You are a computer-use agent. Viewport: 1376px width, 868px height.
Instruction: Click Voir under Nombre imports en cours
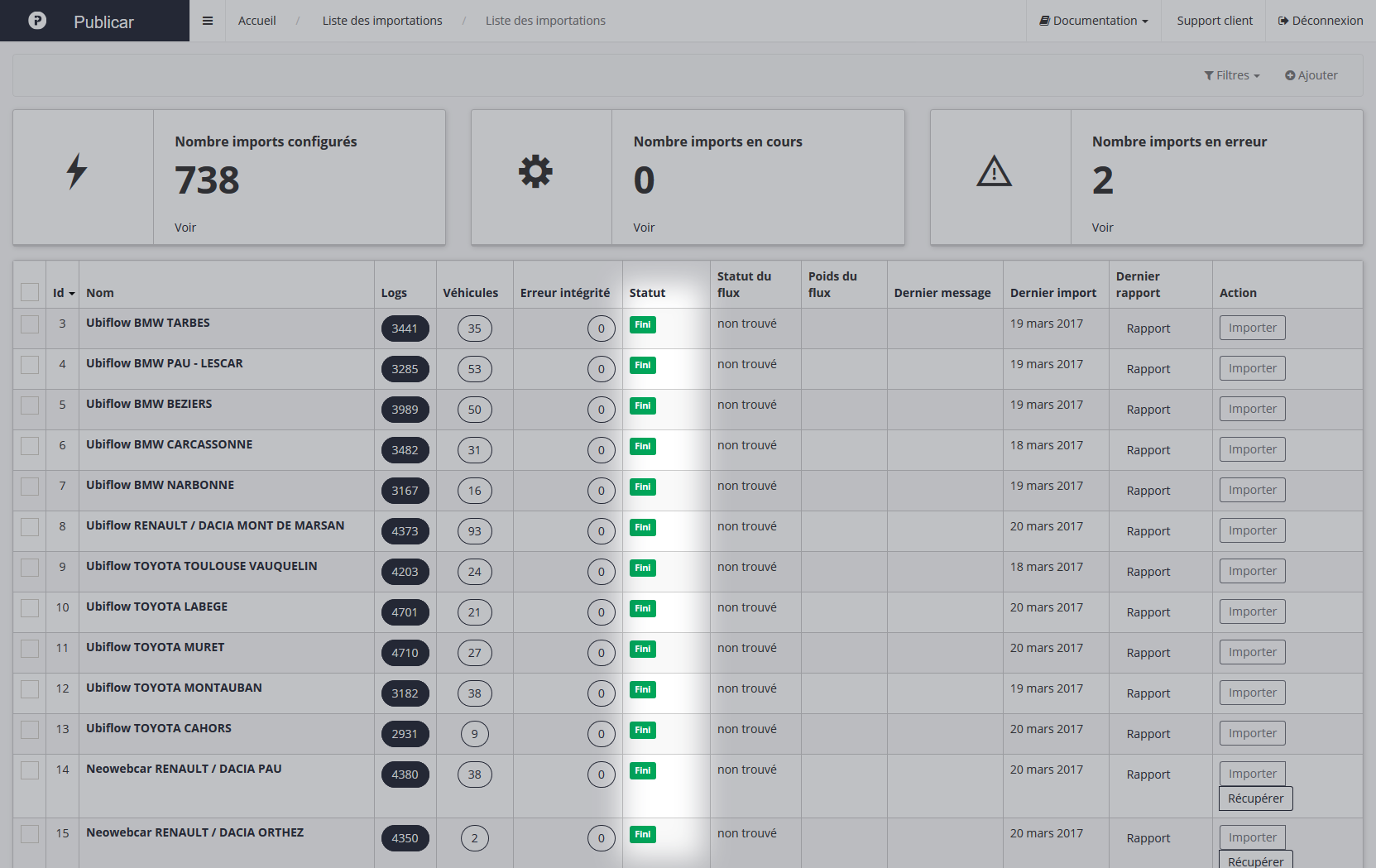click(644, 228)
